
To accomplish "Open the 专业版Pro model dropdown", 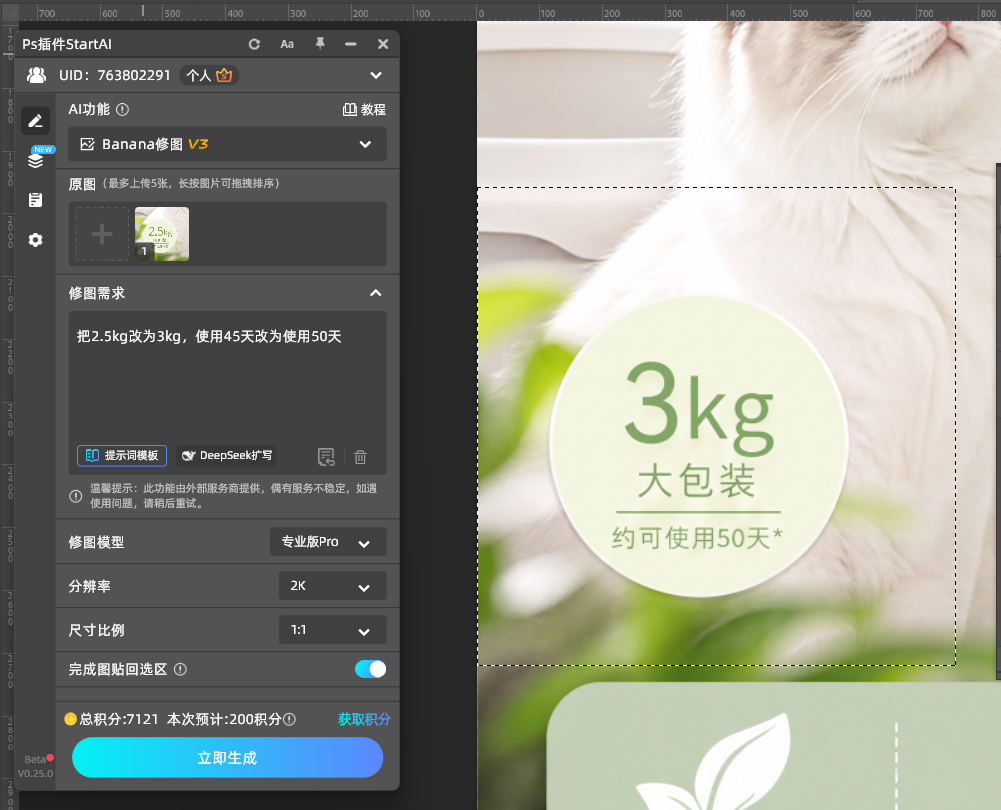I will [328, 542].
